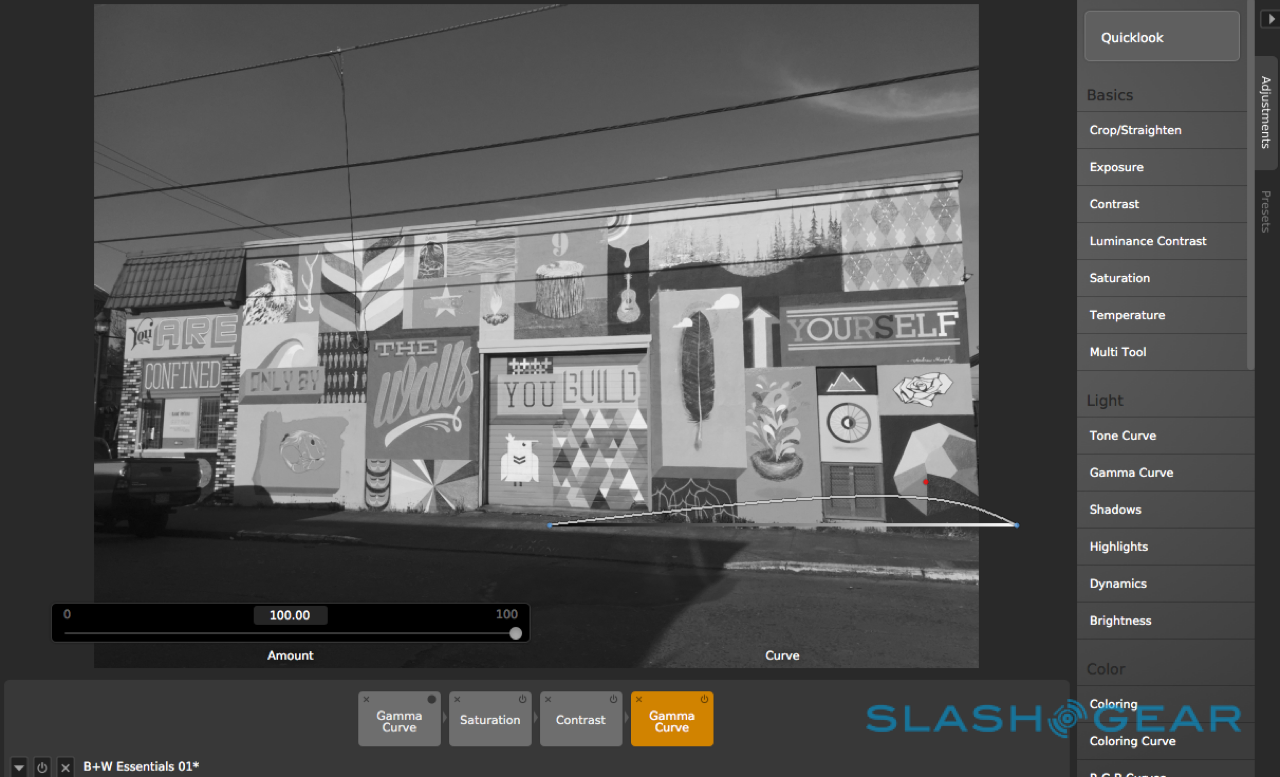Remove the first Gamma Curve step via X
Screen dimensions: 1280x777
coord(366,699)
